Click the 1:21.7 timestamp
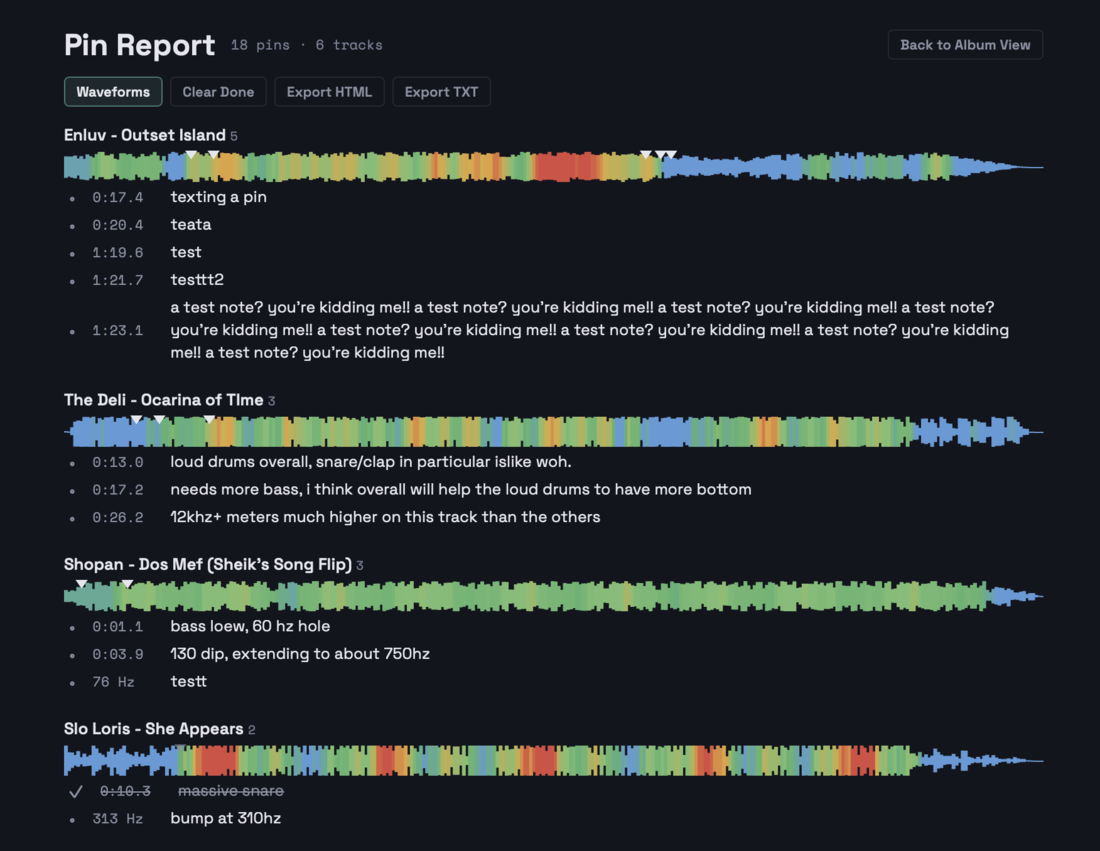Viewport: 1100px width, 851px height. pyautogui.click(x=118, y=281)
